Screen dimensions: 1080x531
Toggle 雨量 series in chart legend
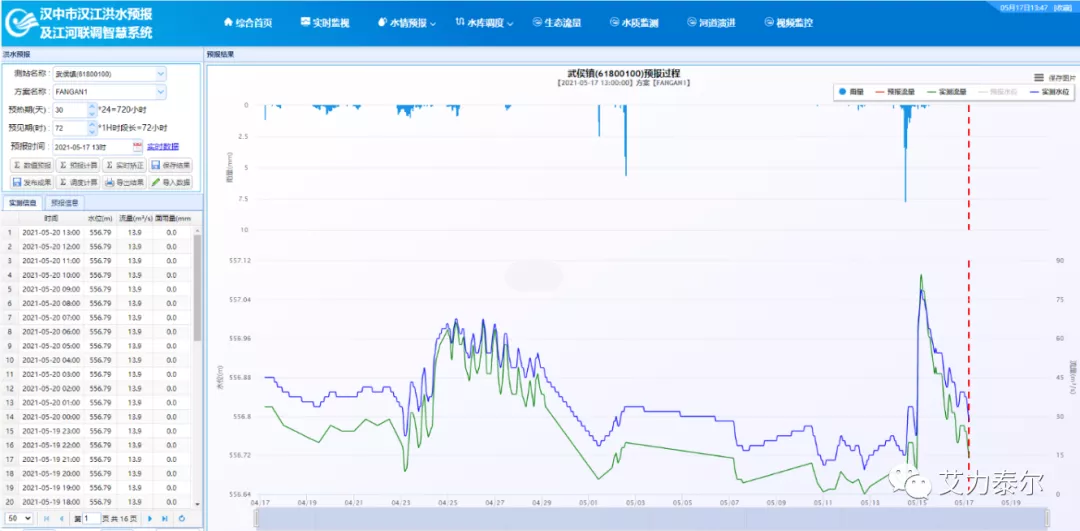pos(849,92)
